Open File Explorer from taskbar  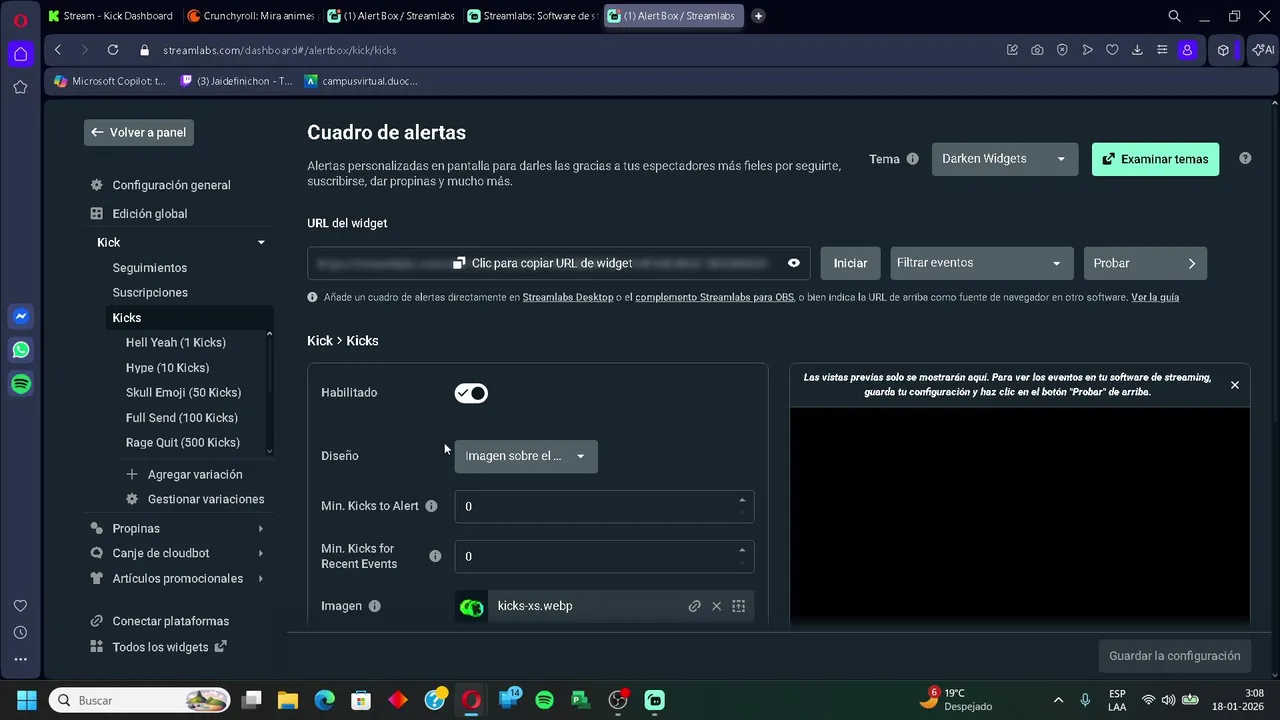pyautogui.click(x=288, y=700)
